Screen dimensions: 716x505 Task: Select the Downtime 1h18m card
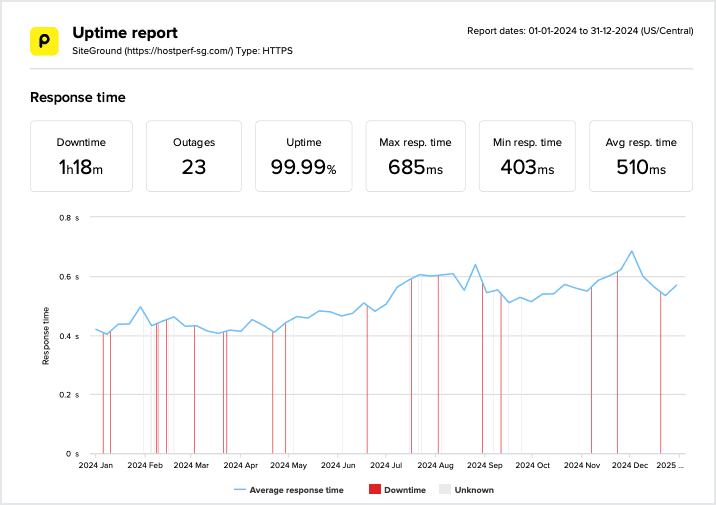point(81,156)
